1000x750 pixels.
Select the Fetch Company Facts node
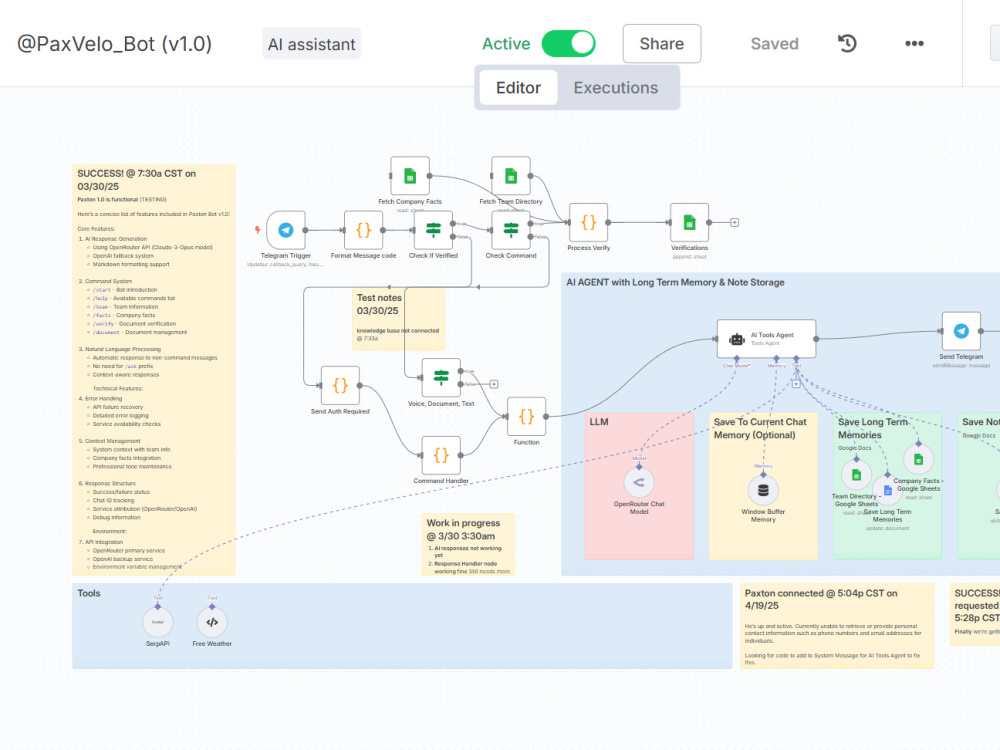point(409,176)
